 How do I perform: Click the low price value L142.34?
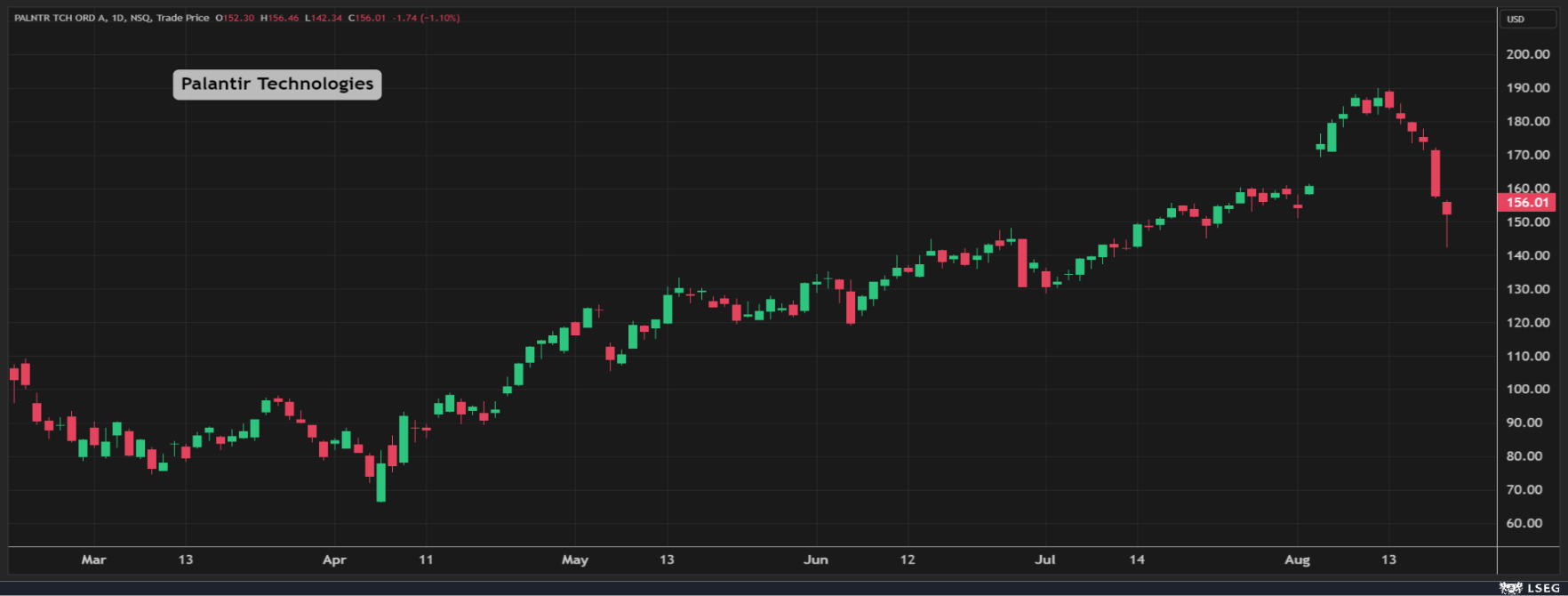[324, 18]
